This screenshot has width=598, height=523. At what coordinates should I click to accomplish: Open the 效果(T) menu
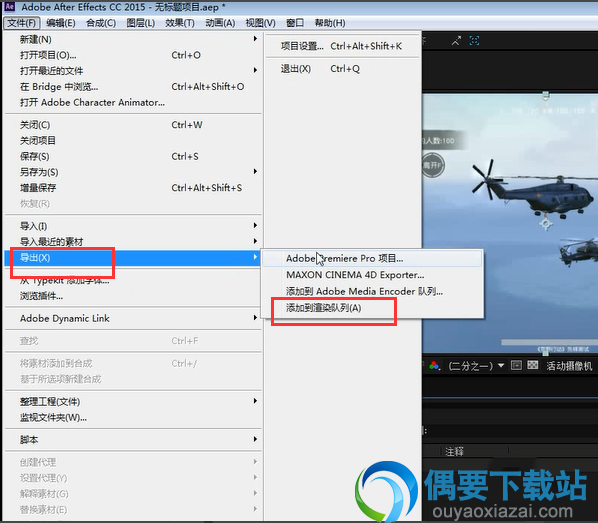point(180,23)
